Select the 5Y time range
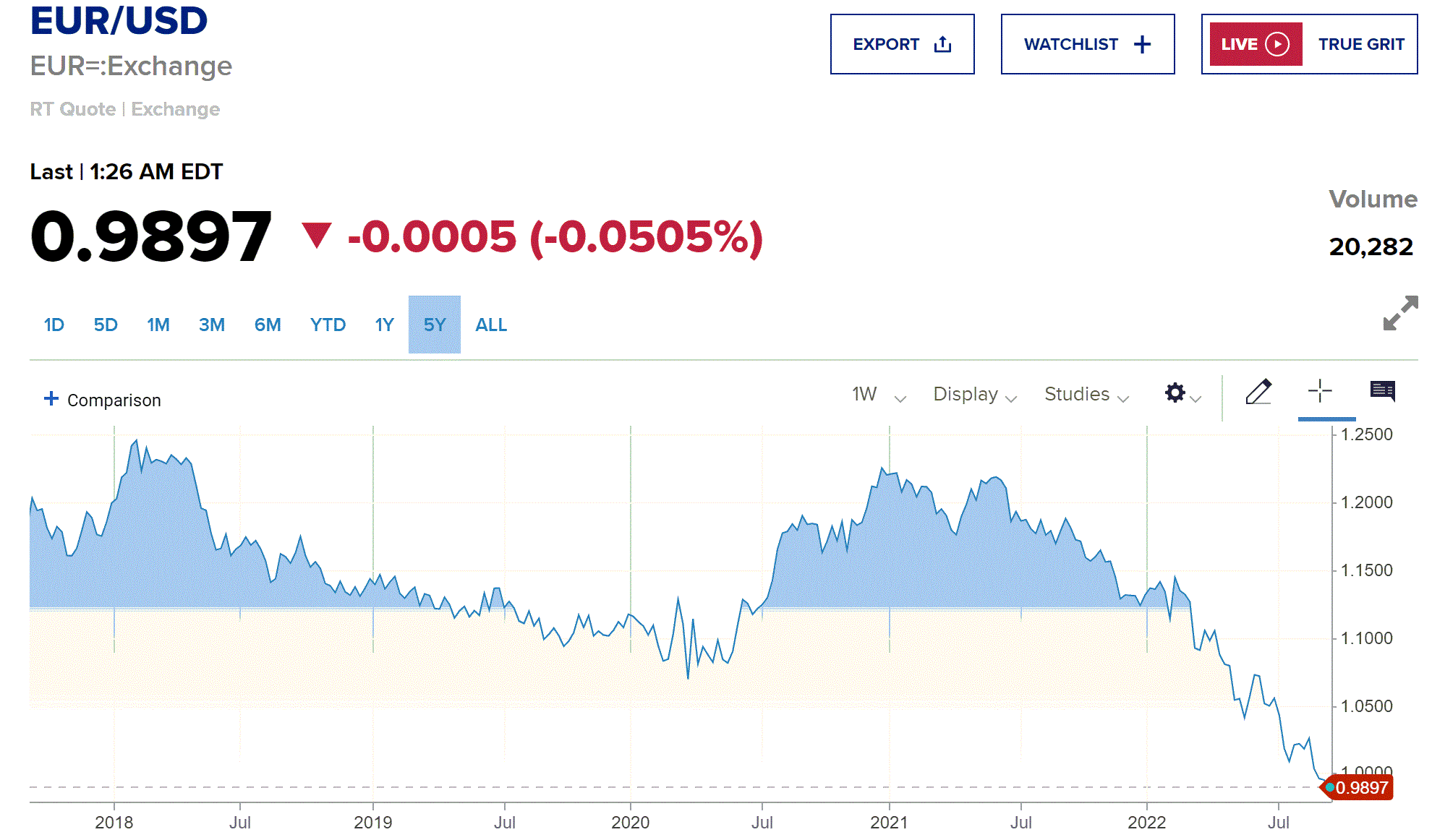Image resolution: width=1432 pixels, height=840 pixels. (435, 325)
